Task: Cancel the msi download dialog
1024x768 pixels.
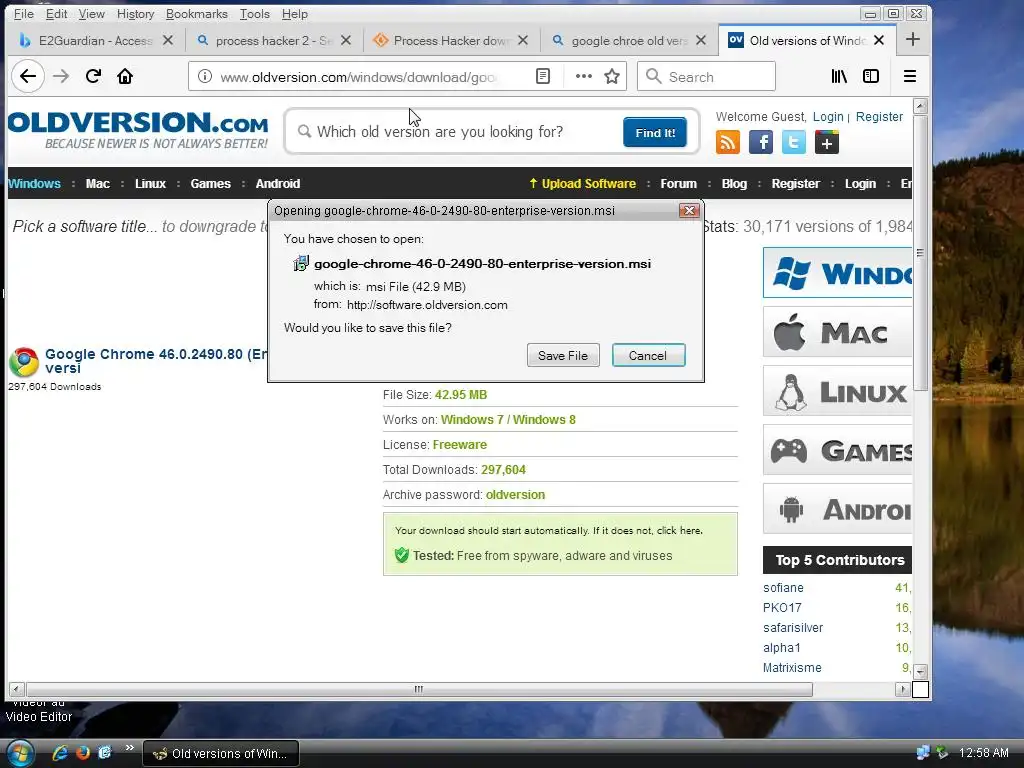Action: [648, 355]
